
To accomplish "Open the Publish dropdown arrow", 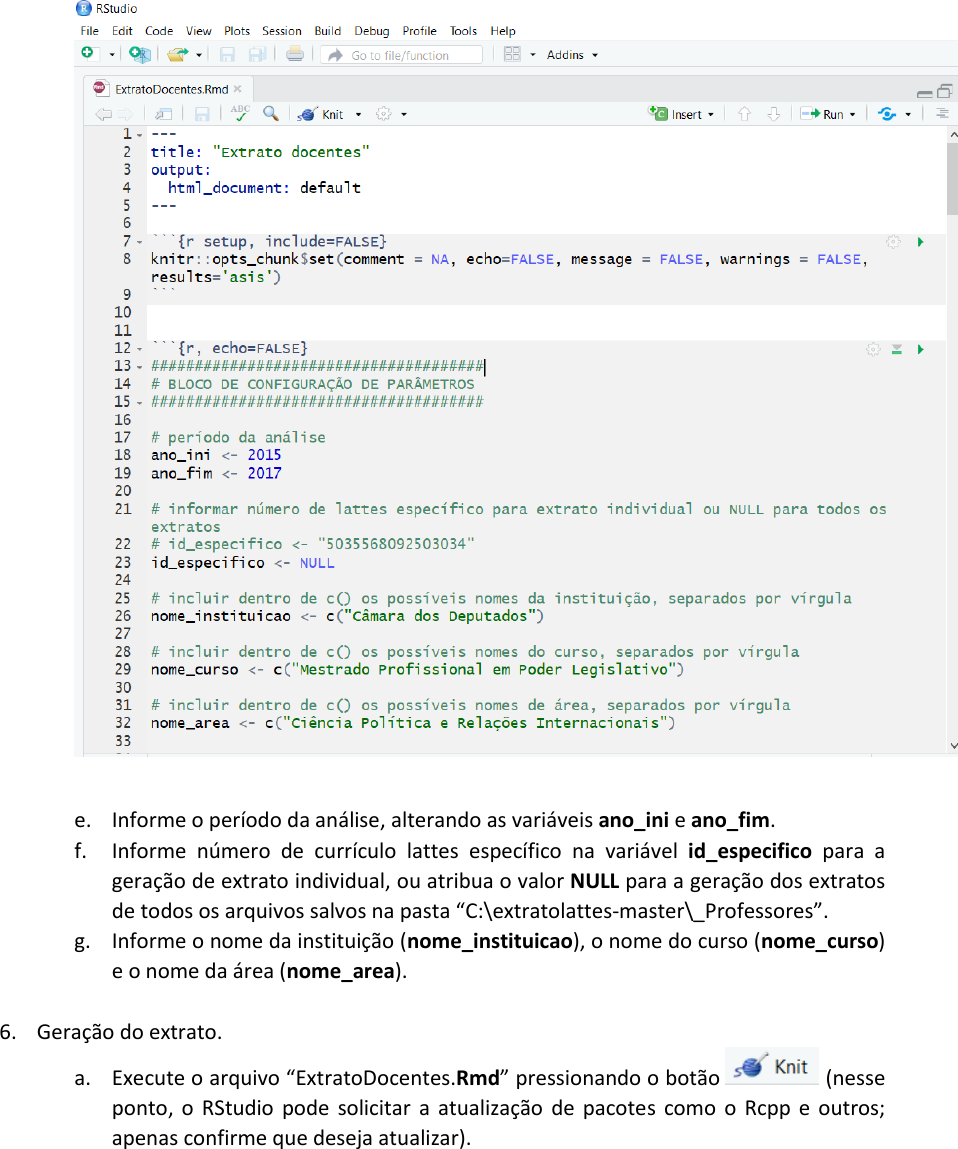I will 908,115.
